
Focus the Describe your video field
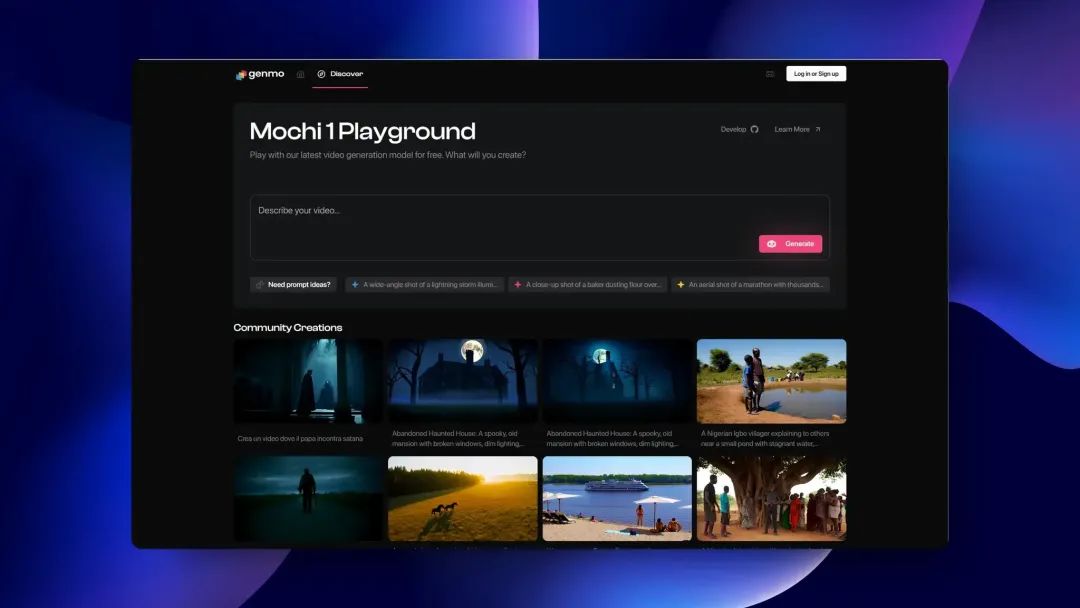(x=539, y=227)
